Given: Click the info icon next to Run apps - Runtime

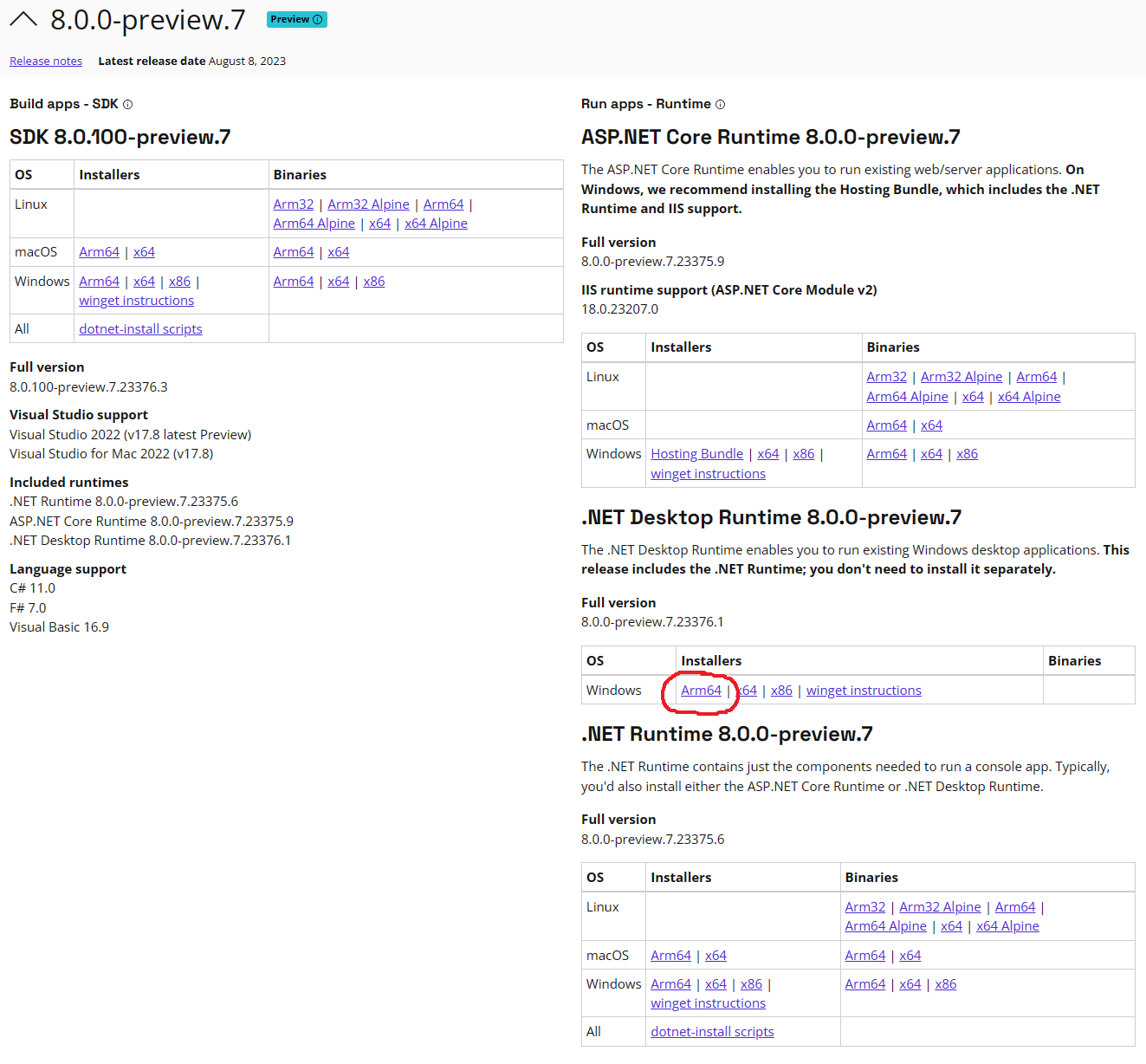Looking at the screenshot, I should pyautogui.click(x=721, y=104).
